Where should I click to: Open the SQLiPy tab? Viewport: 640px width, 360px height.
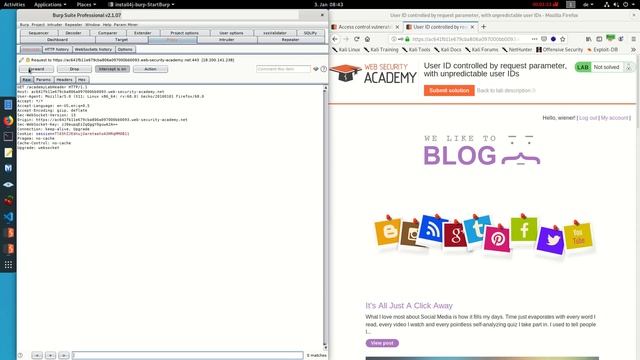(310, 33)
